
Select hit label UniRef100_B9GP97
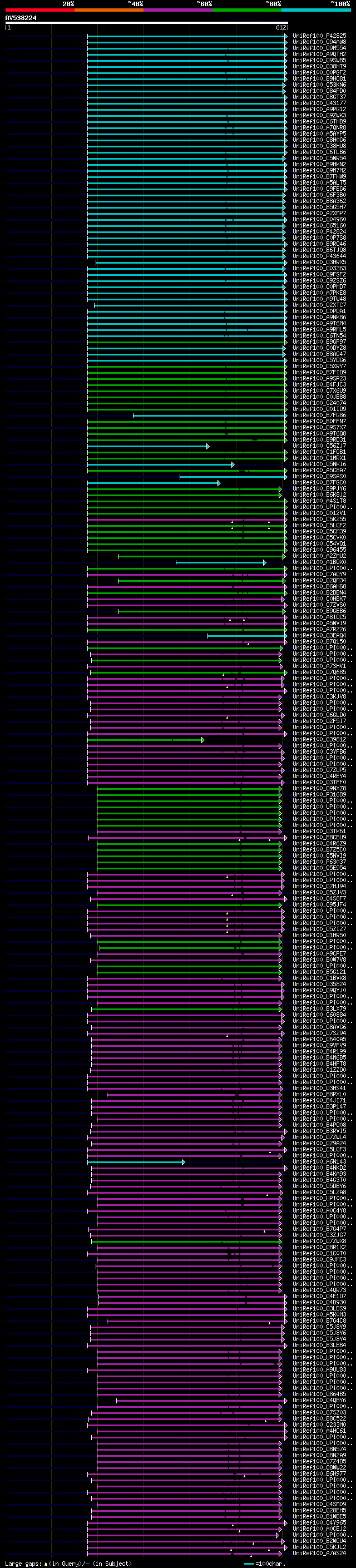point(319,342)
